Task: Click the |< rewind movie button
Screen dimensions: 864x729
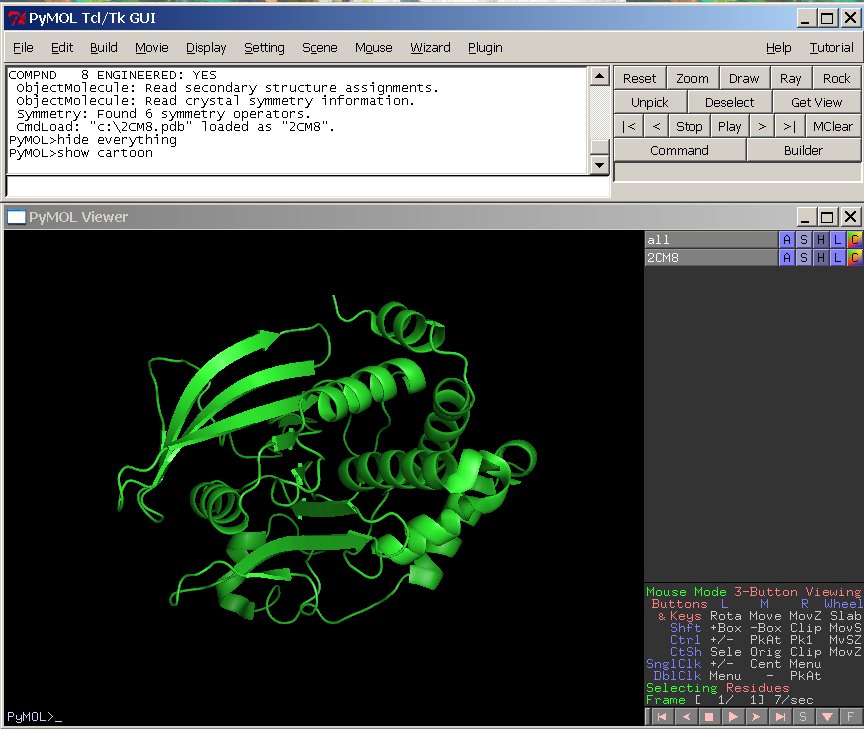Action: click(628, 126)
